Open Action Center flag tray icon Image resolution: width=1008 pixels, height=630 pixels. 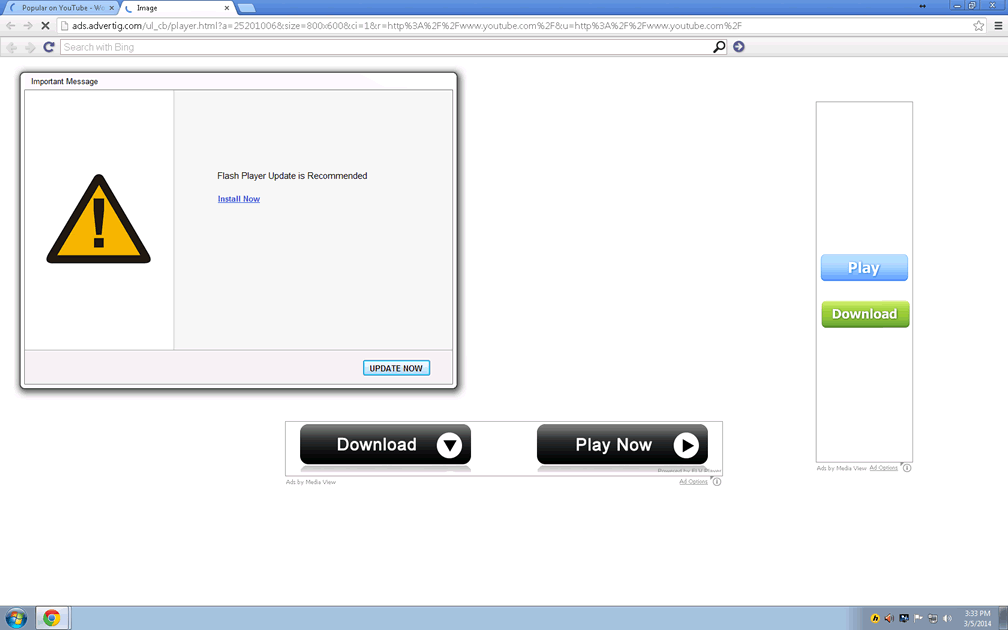(x=918, y=618)
